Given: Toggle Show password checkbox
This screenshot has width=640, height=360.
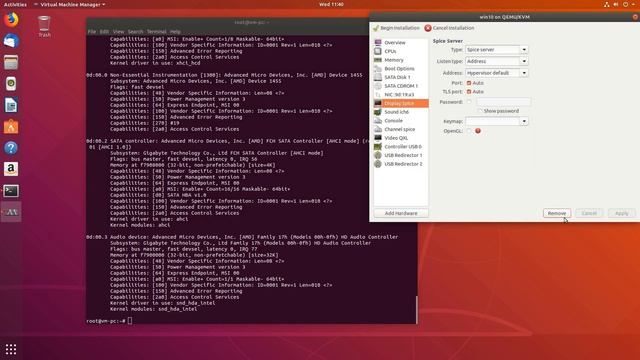Looking at the screenshot, I should 480,111.
